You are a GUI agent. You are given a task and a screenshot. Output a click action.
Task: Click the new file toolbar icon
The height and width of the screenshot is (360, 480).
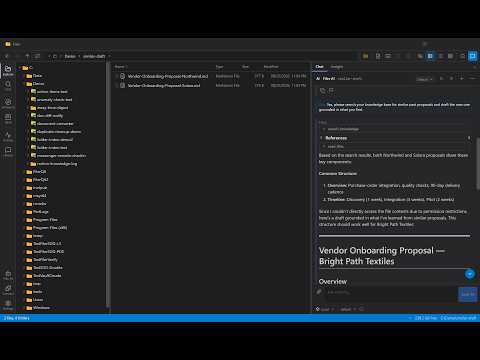378,56
